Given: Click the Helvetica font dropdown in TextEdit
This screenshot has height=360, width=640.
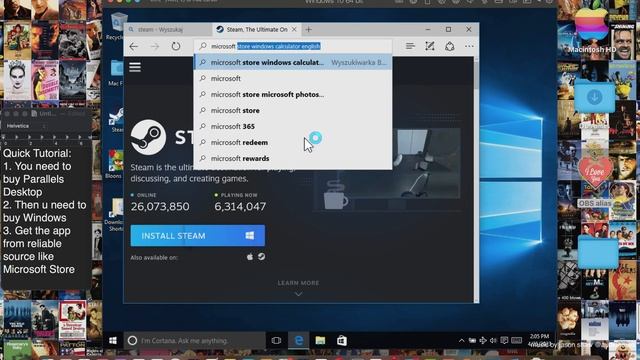Looking at the screenshot, I should [x=25, y=126].
